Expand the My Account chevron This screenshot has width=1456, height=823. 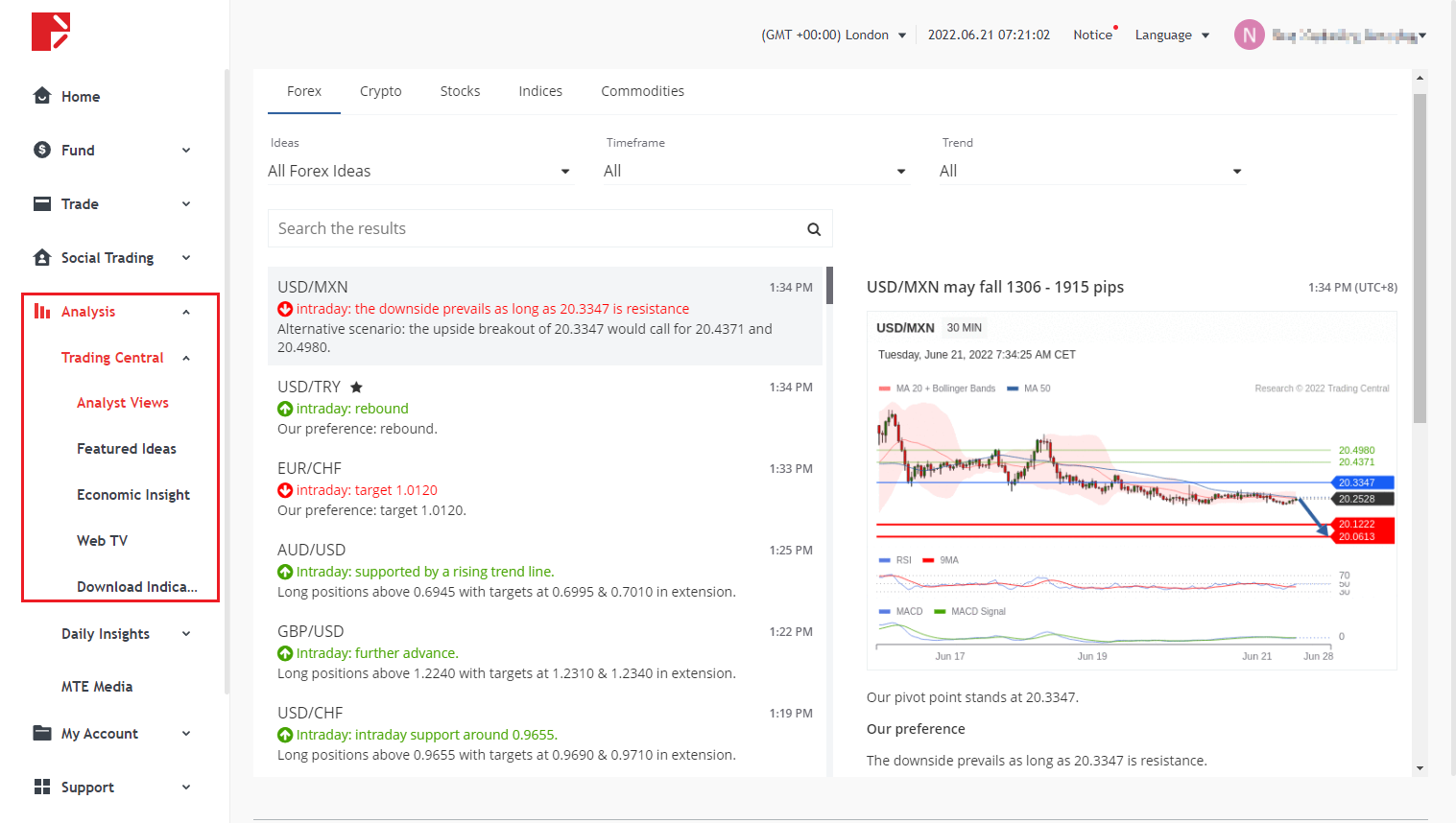tap(186, 733)
